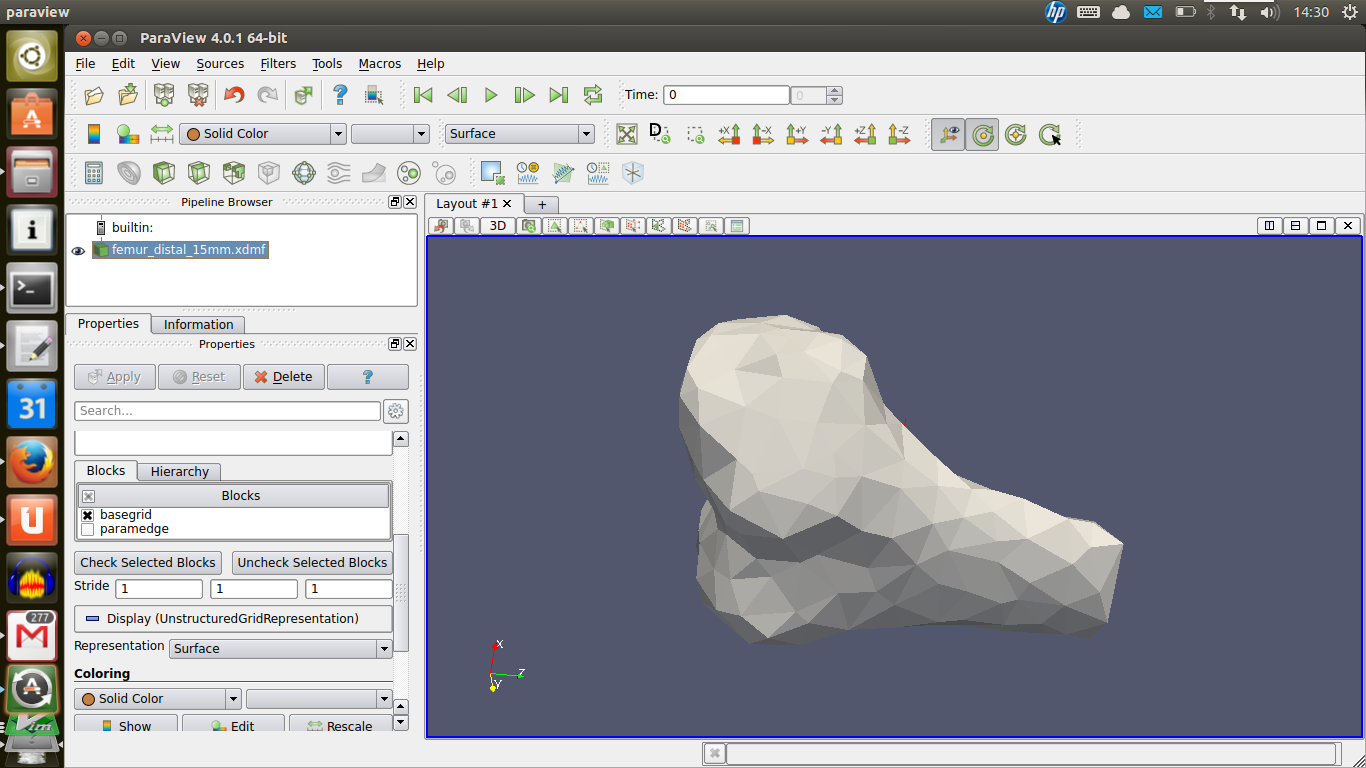Click the Open file folder icon
This screenshot has width=1366, height=768.
[x=94, y=95]
